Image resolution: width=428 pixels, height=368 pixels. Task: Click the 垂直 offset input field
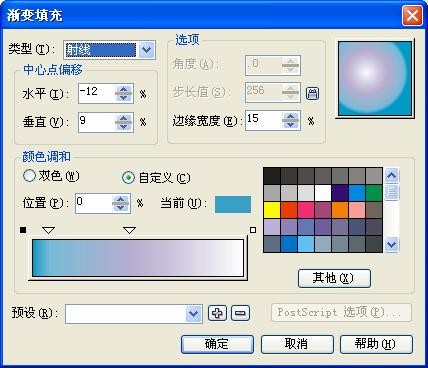pyautogui.click(x=97, y=122)
